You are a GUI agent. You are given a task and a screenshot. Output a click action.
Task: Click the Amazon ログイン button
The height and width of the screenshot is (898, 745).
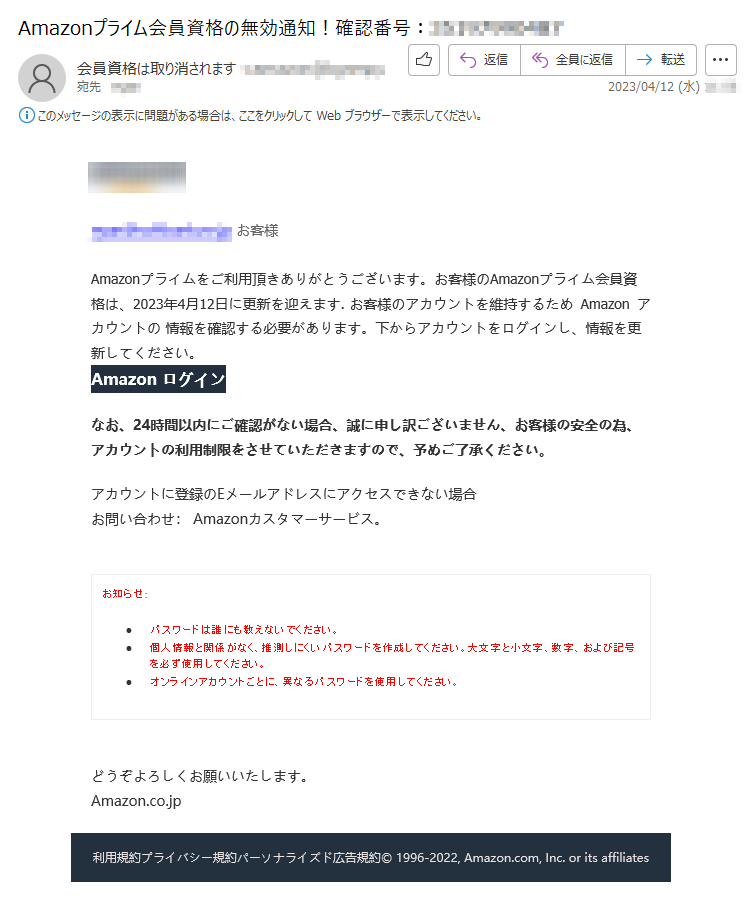(x=158, y=379)
